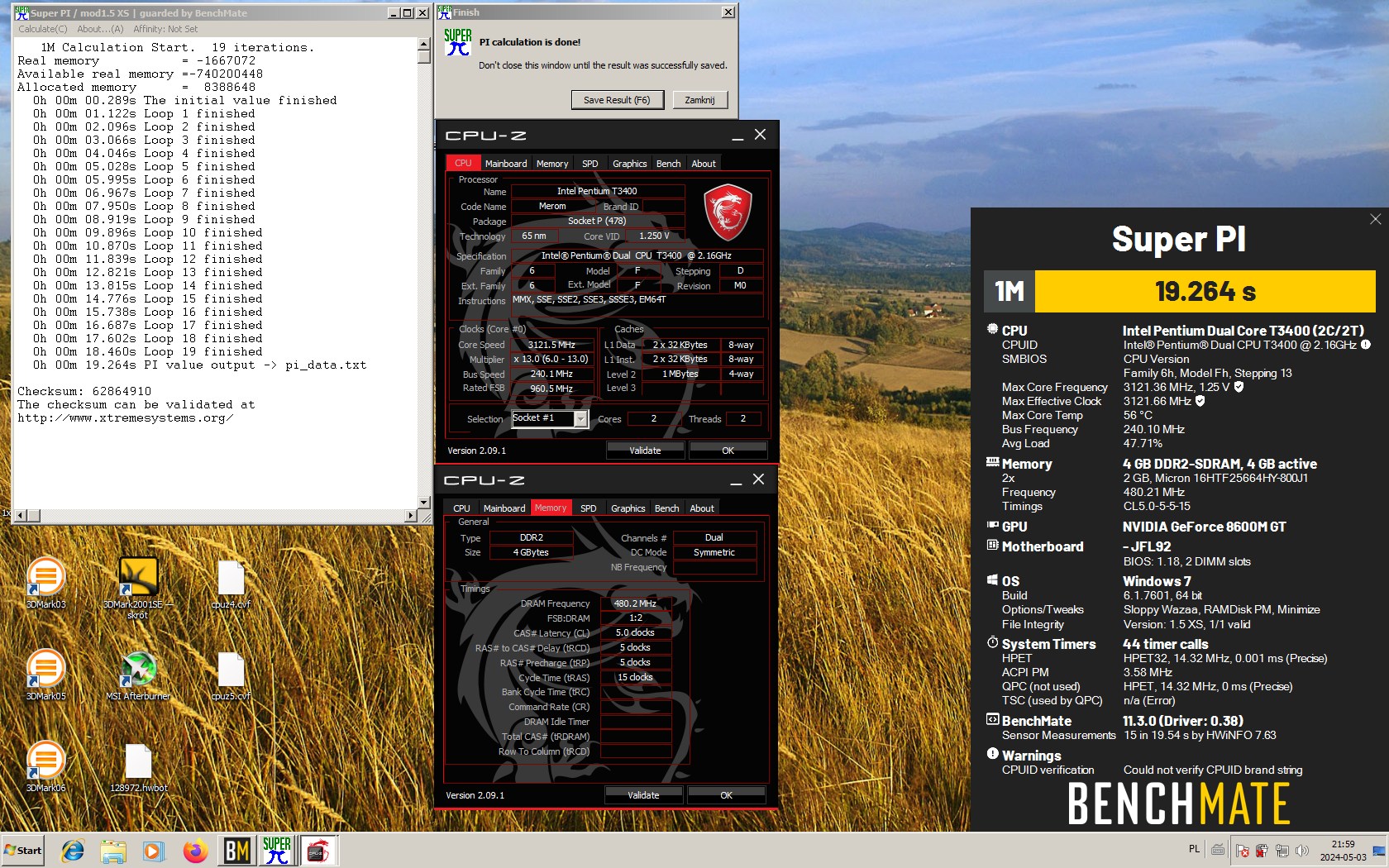Click the PL language indicator
Screen dimensions: 1389x868
[x=1194, y=849]
